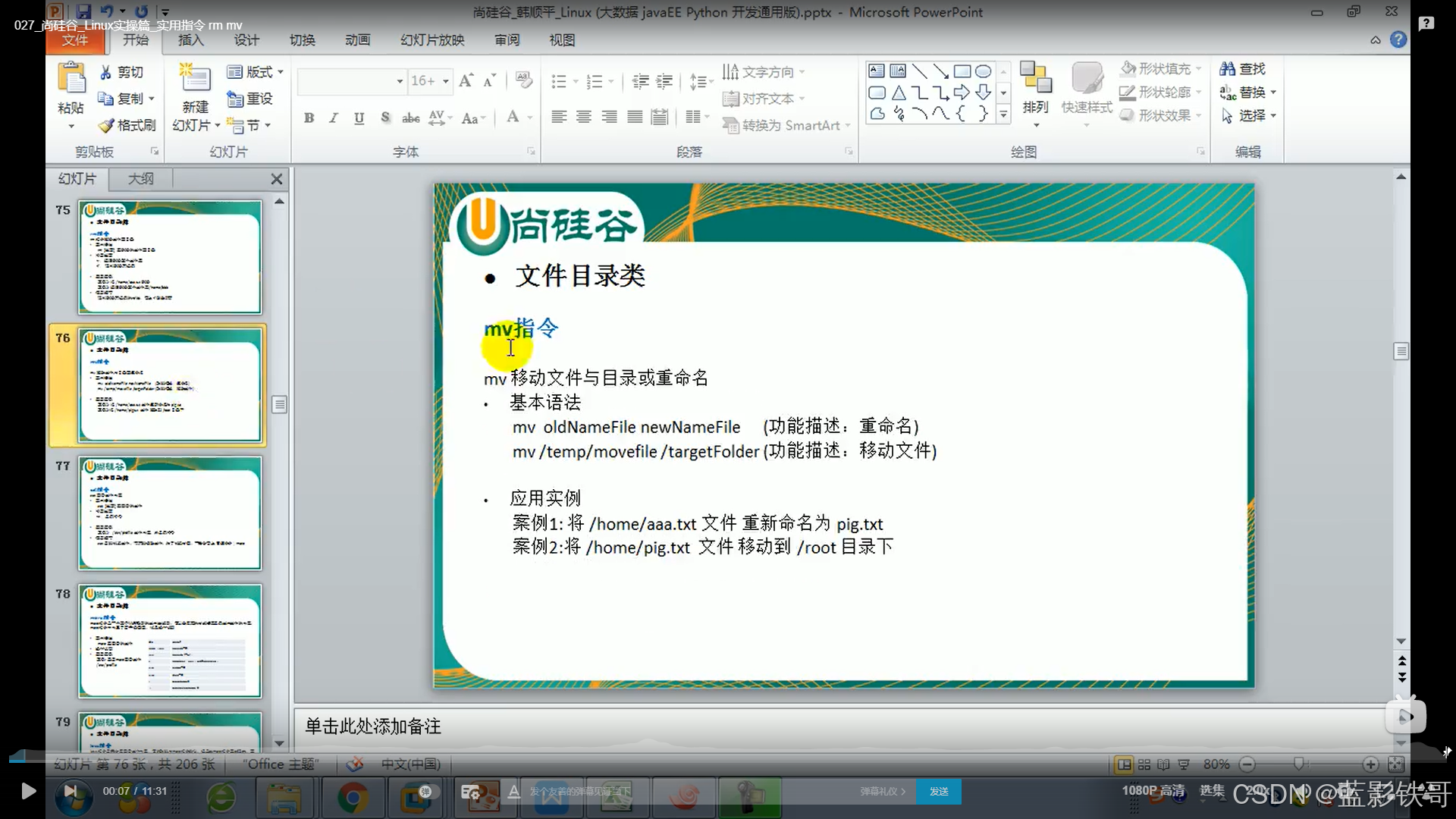
Task: Click the Find (查找) binoculars icon
Action: (x=1227, y=69)
